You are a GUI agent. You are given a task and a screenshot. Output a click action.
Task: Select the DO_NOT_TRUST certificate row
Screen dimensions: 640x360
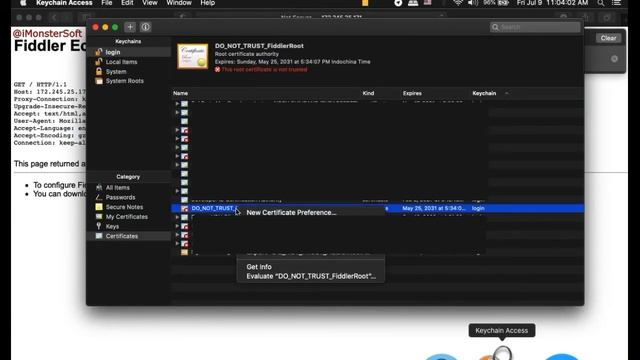pyautogui.click(x=378, y=208)
